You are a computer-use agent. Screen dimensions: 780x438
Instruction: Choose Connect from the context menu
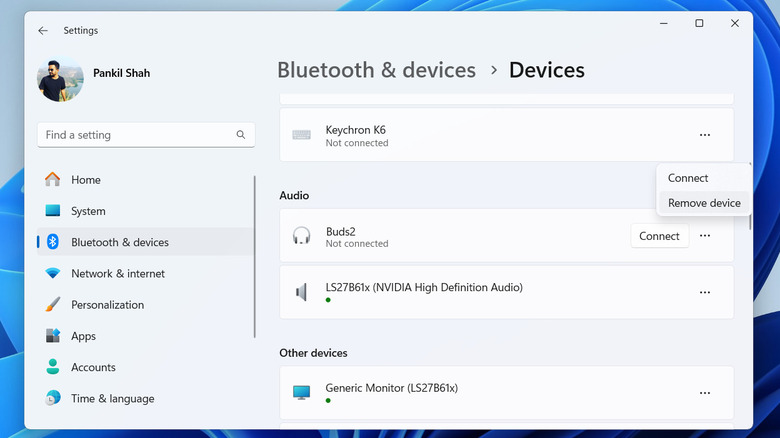pos(688,178)
